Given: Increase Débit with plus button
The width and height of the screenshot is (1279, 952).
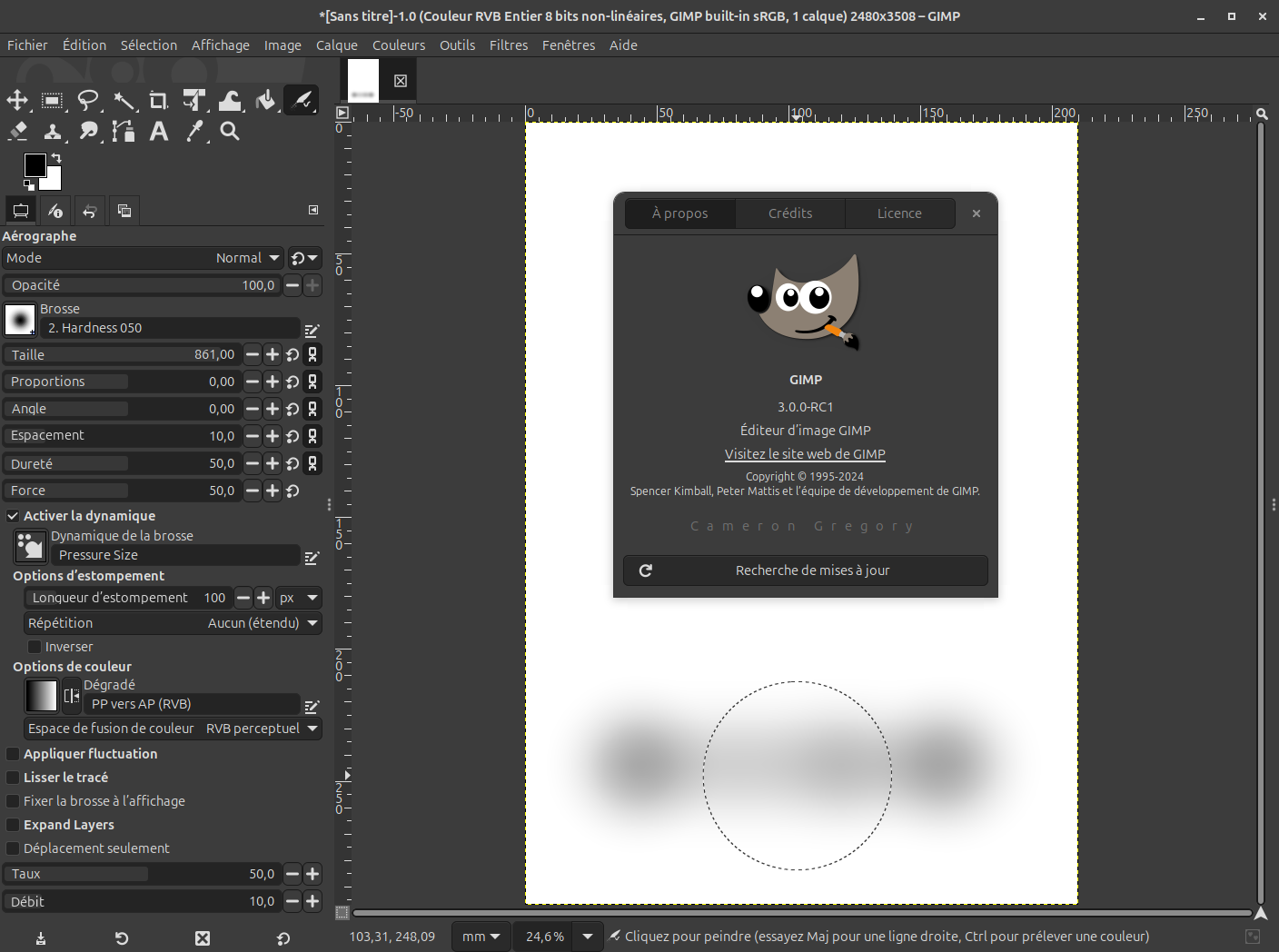Looking at the screenshot, I should (312, 901).
